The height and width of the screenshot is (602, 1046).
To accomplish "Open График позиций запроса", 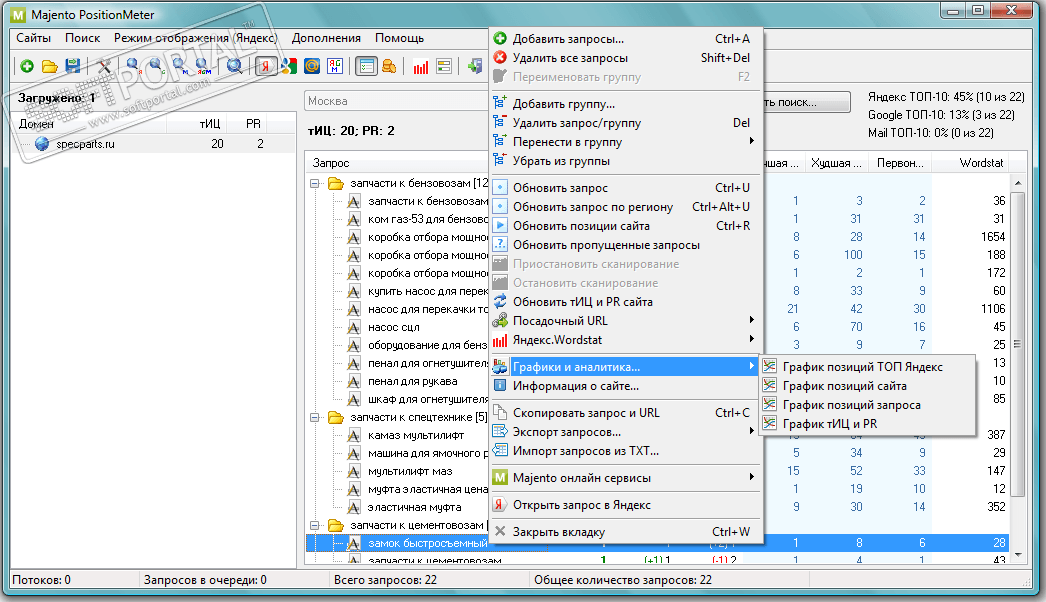I will 868,404.
